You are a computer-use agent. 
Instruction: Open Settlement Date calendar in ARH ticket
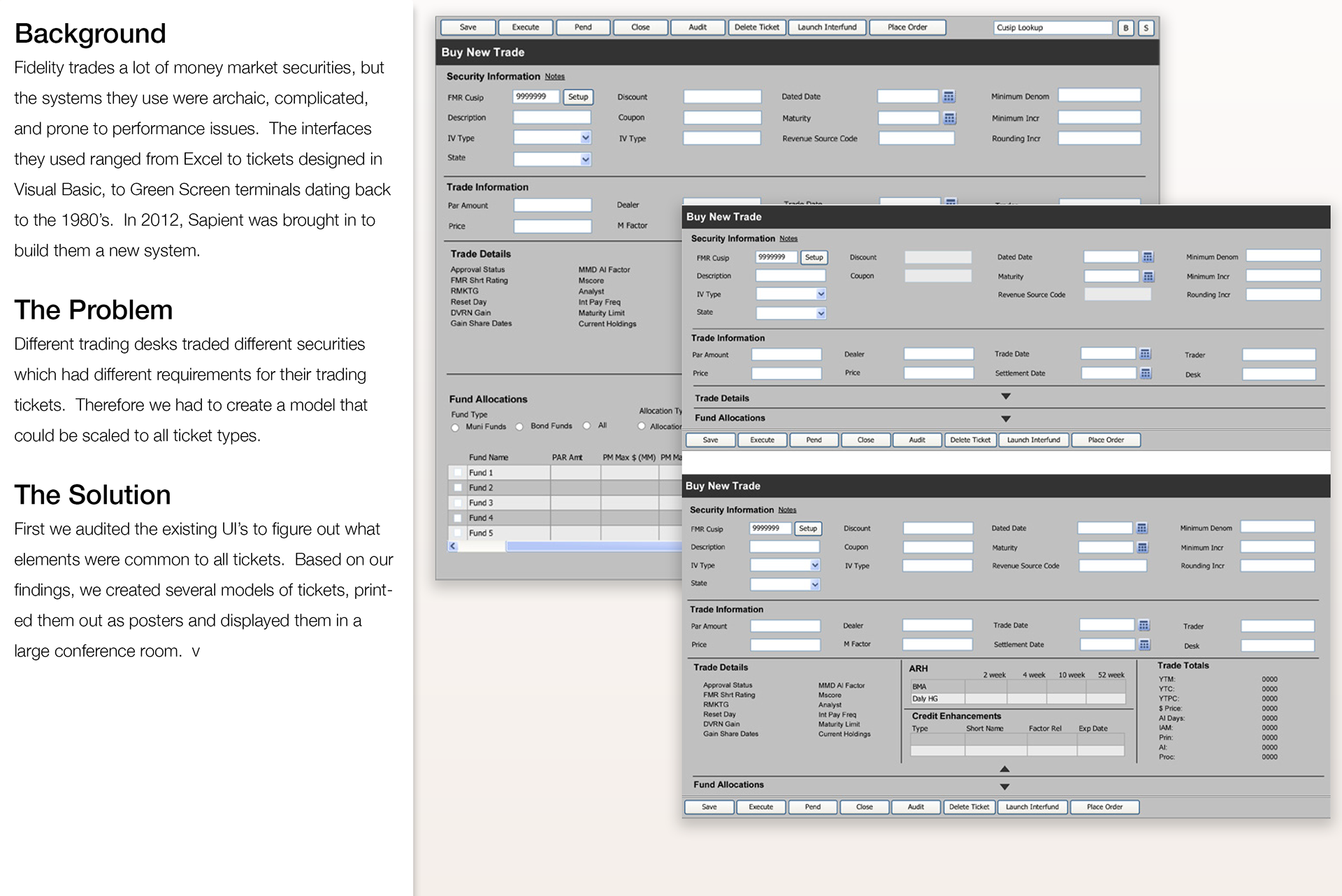(x=1144, y=644)
